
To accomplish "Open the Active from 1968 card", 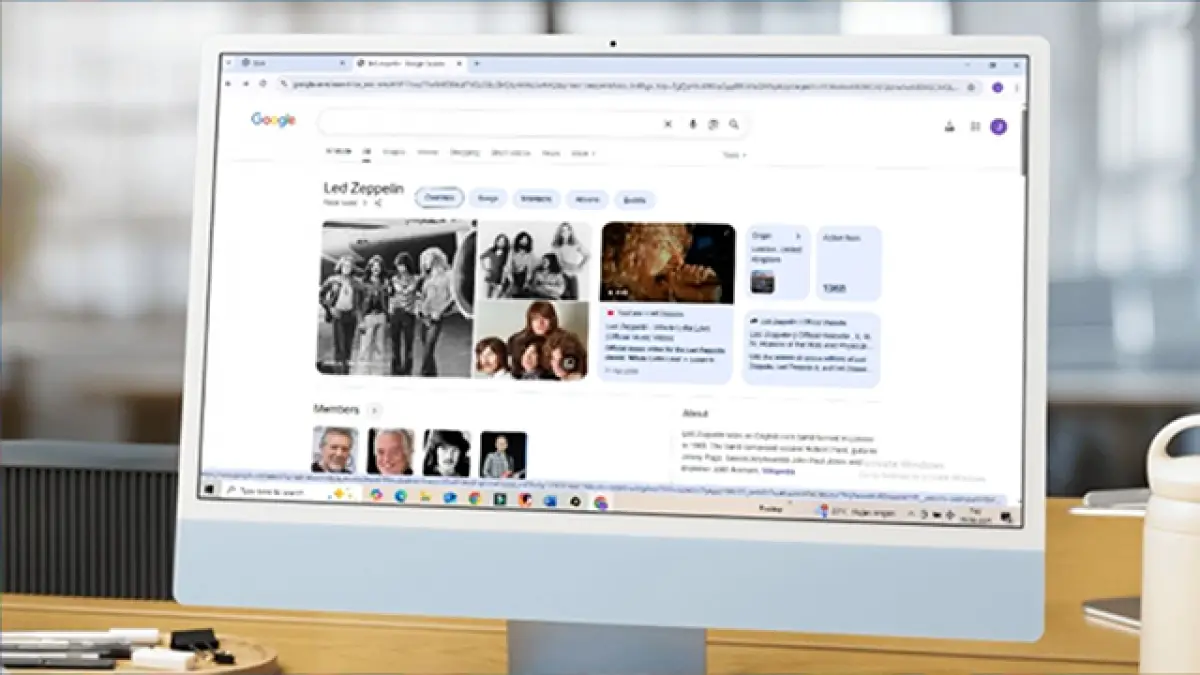I will (849, 263).
